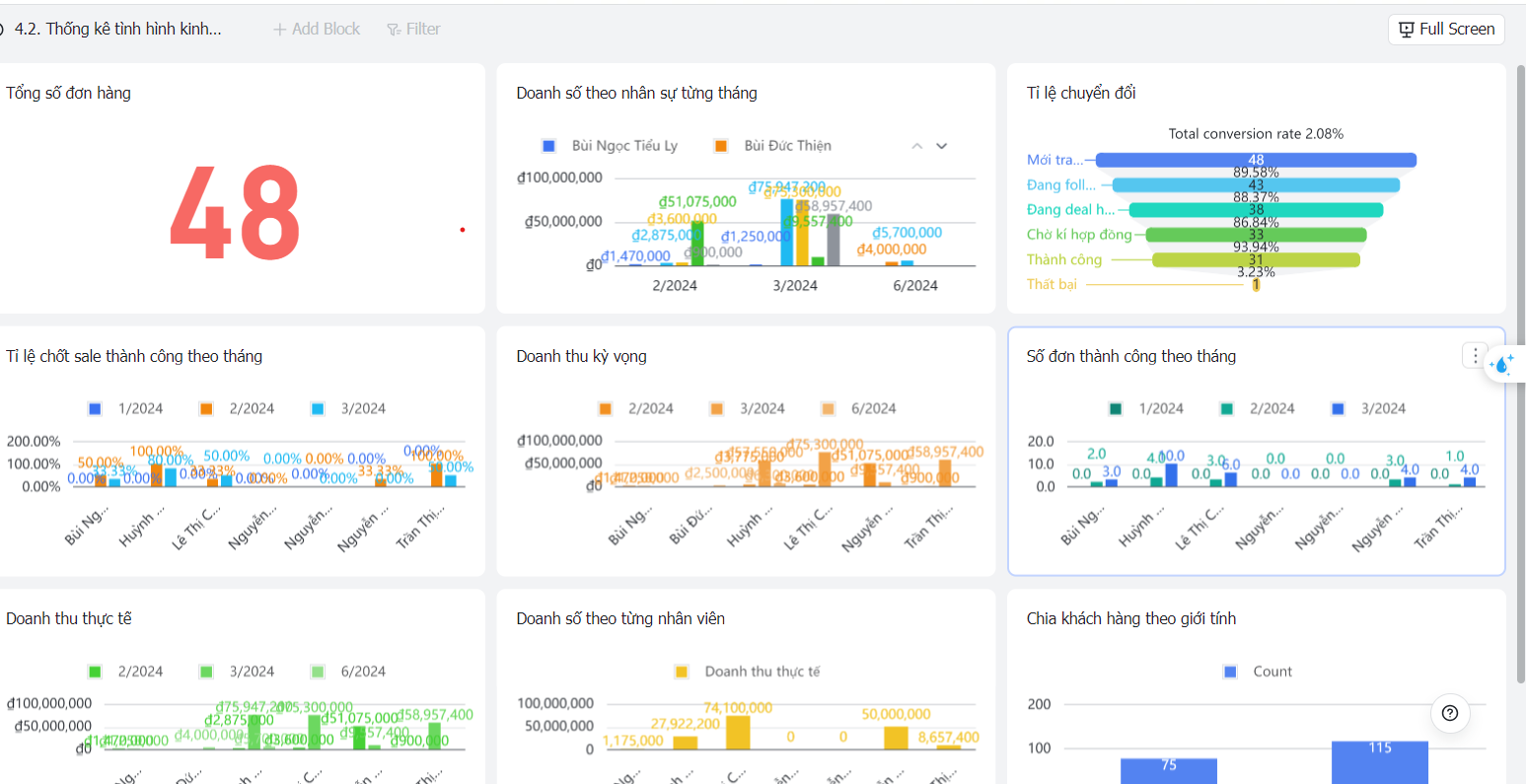Click the Mới tra... funnel stage bar showing 48

click(1256, 160)
